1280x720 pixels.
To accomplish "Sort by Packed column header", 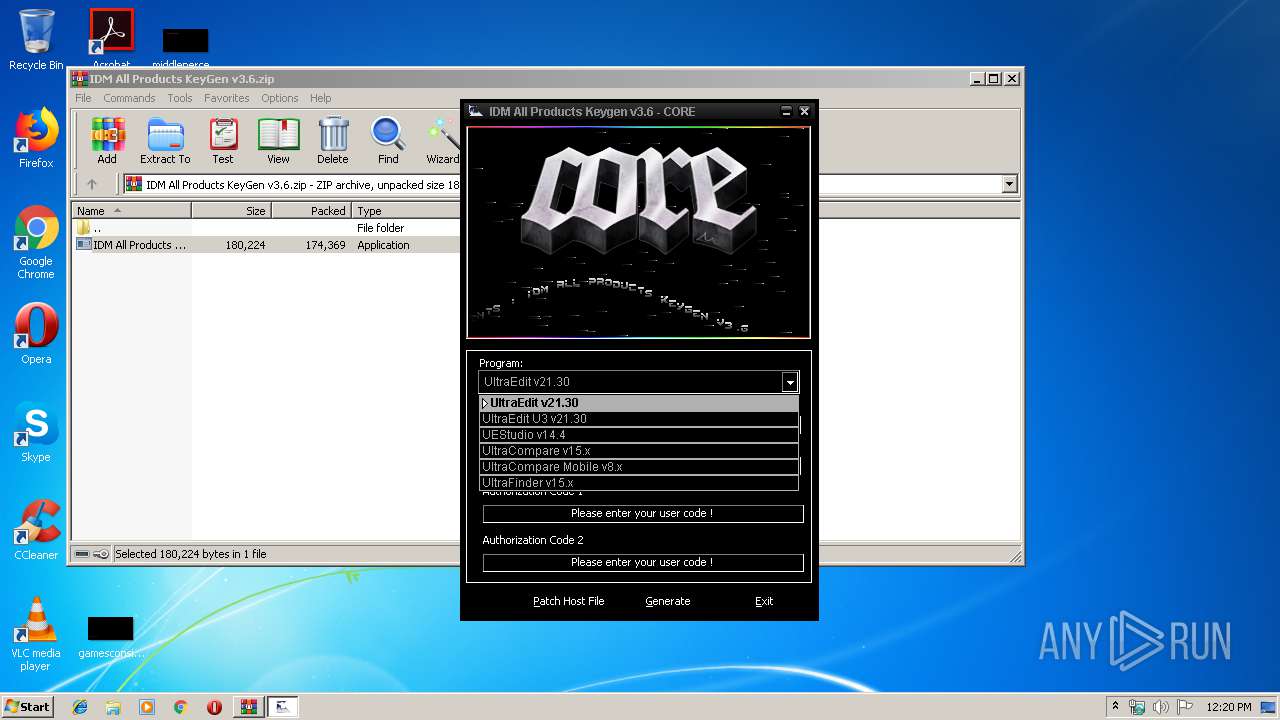I will coord(311,211).
